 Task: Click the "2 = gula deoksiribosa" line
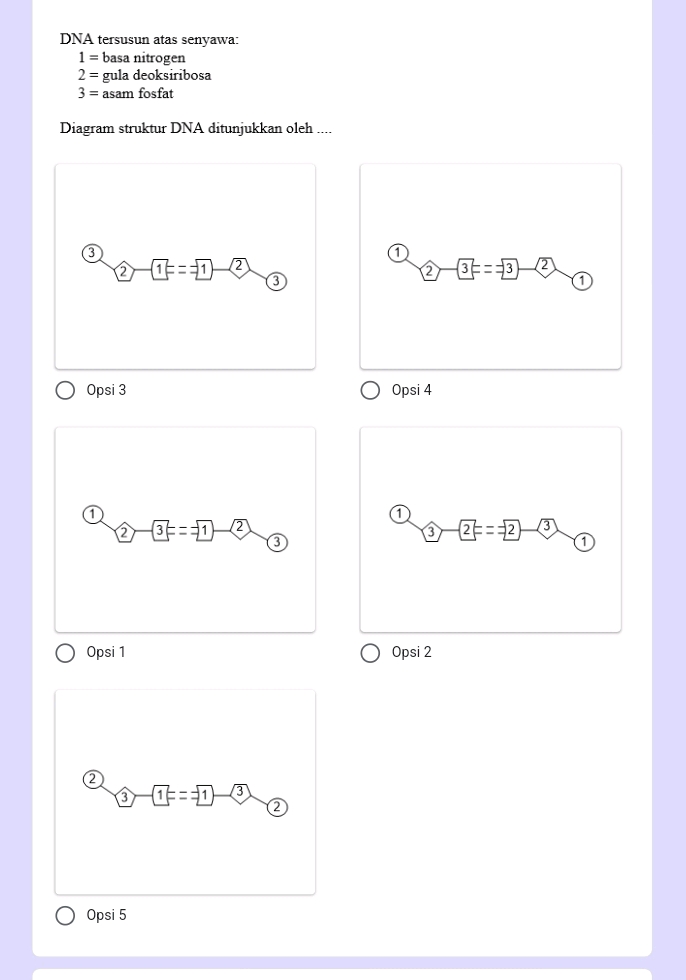tap(144, 75)
